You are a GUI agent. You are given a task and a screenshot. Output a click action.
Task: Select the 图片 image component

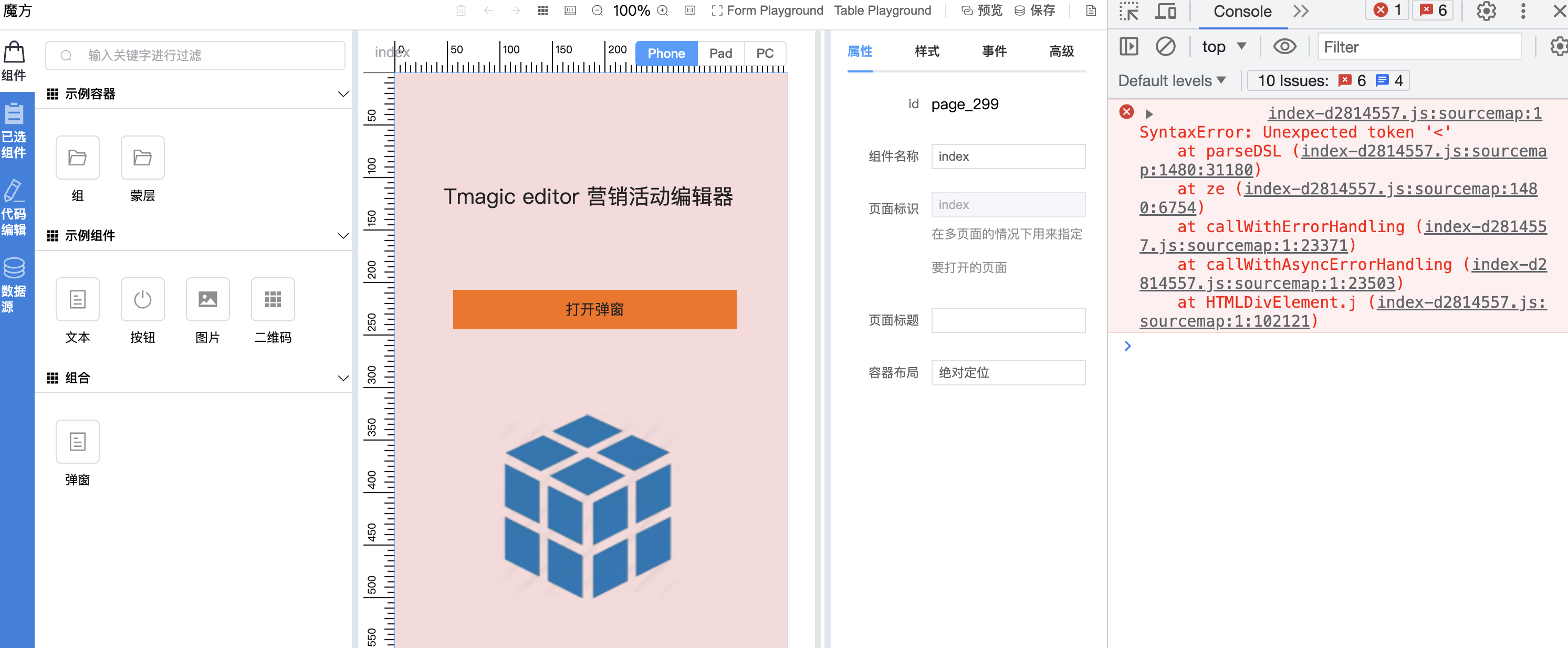pos(207,311)
